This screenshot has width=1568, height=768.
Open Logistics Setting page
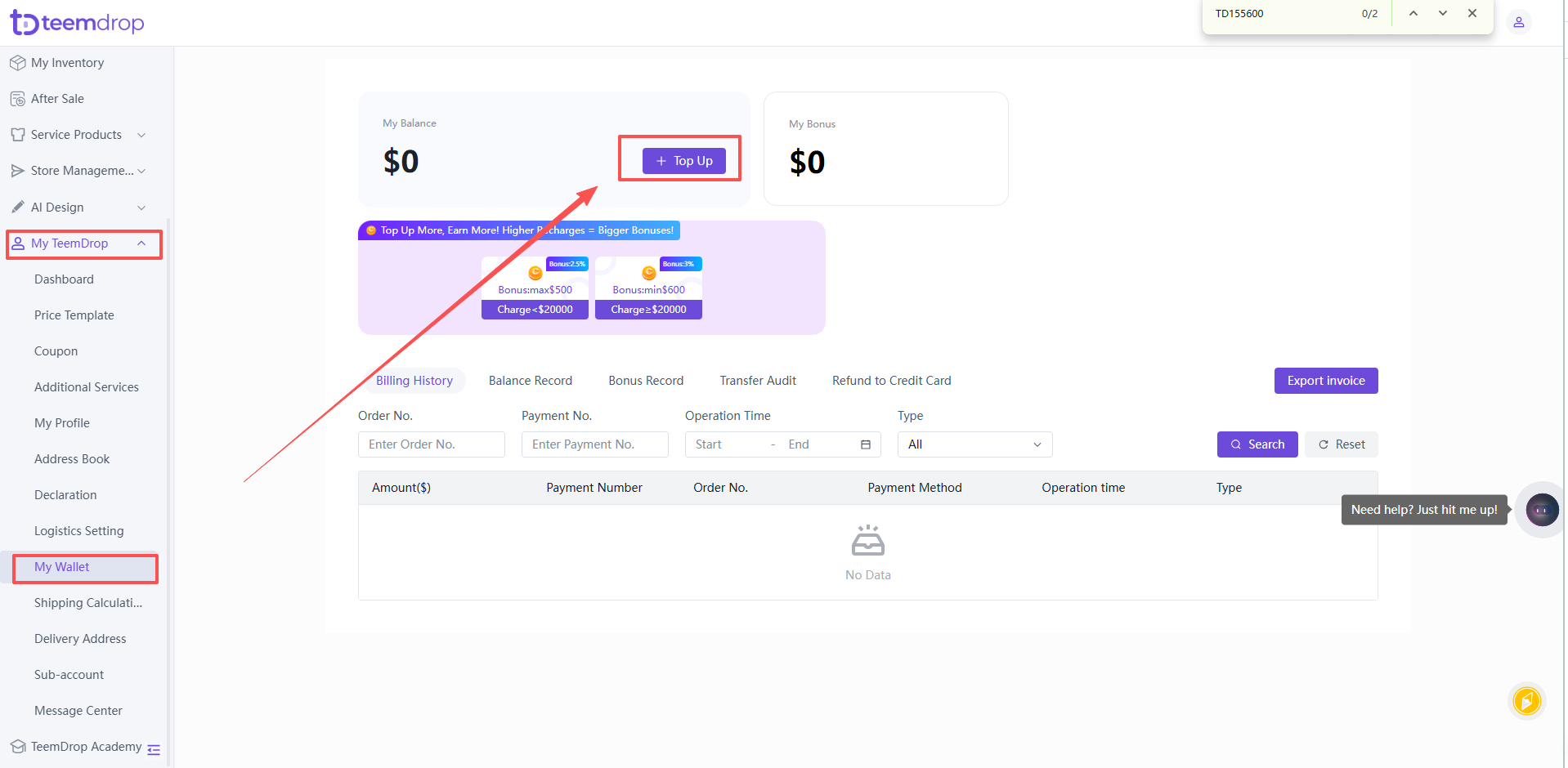pyautogui.click(x=78, y=531)
